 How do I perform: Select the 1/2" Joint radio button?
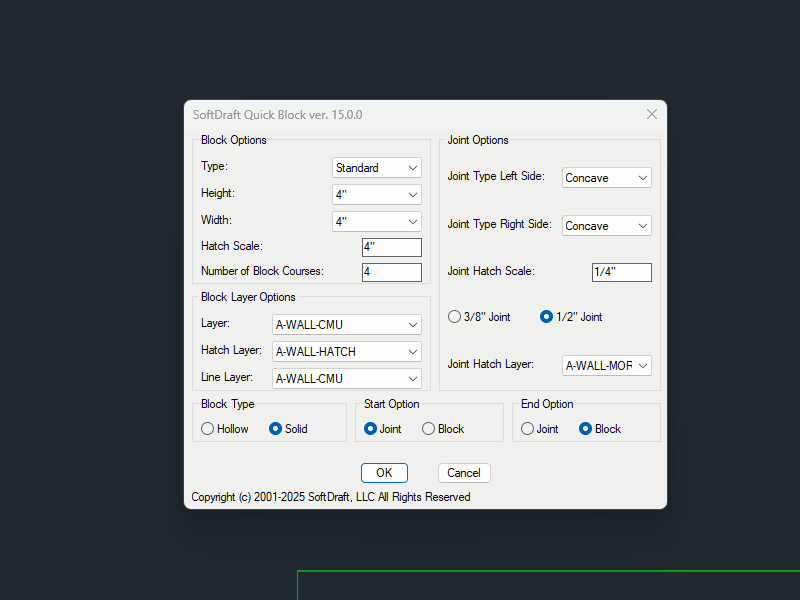coord(546,316)
